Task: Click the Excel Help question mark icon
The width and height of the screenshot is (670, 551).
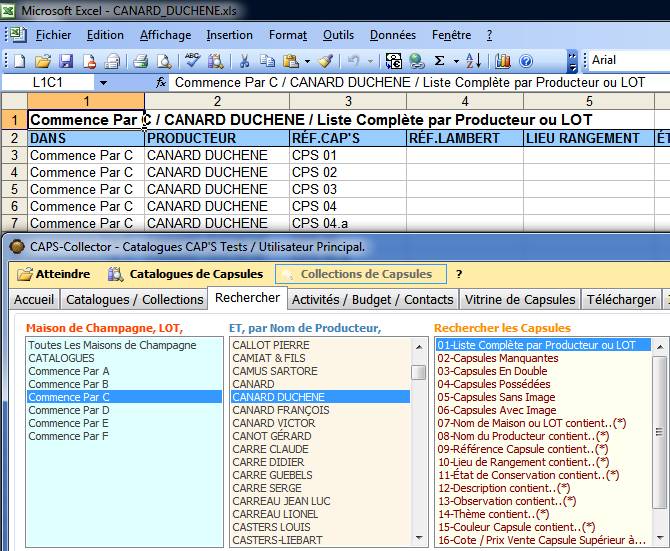Action: click(526, 62)
